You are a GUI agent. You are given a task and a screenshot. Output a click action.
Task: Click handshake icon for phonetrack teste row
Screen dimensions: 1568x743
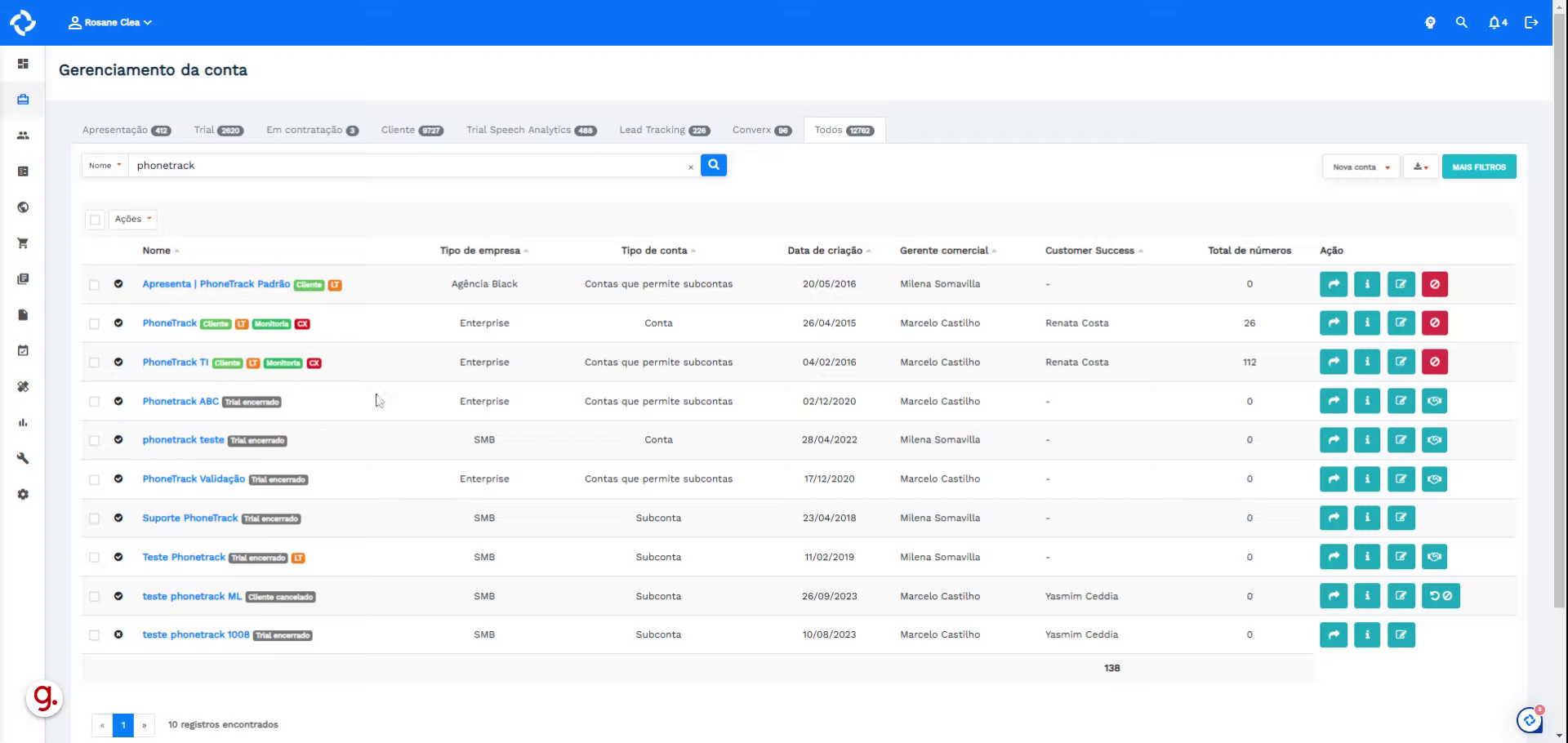click(x=1435, y=440)
